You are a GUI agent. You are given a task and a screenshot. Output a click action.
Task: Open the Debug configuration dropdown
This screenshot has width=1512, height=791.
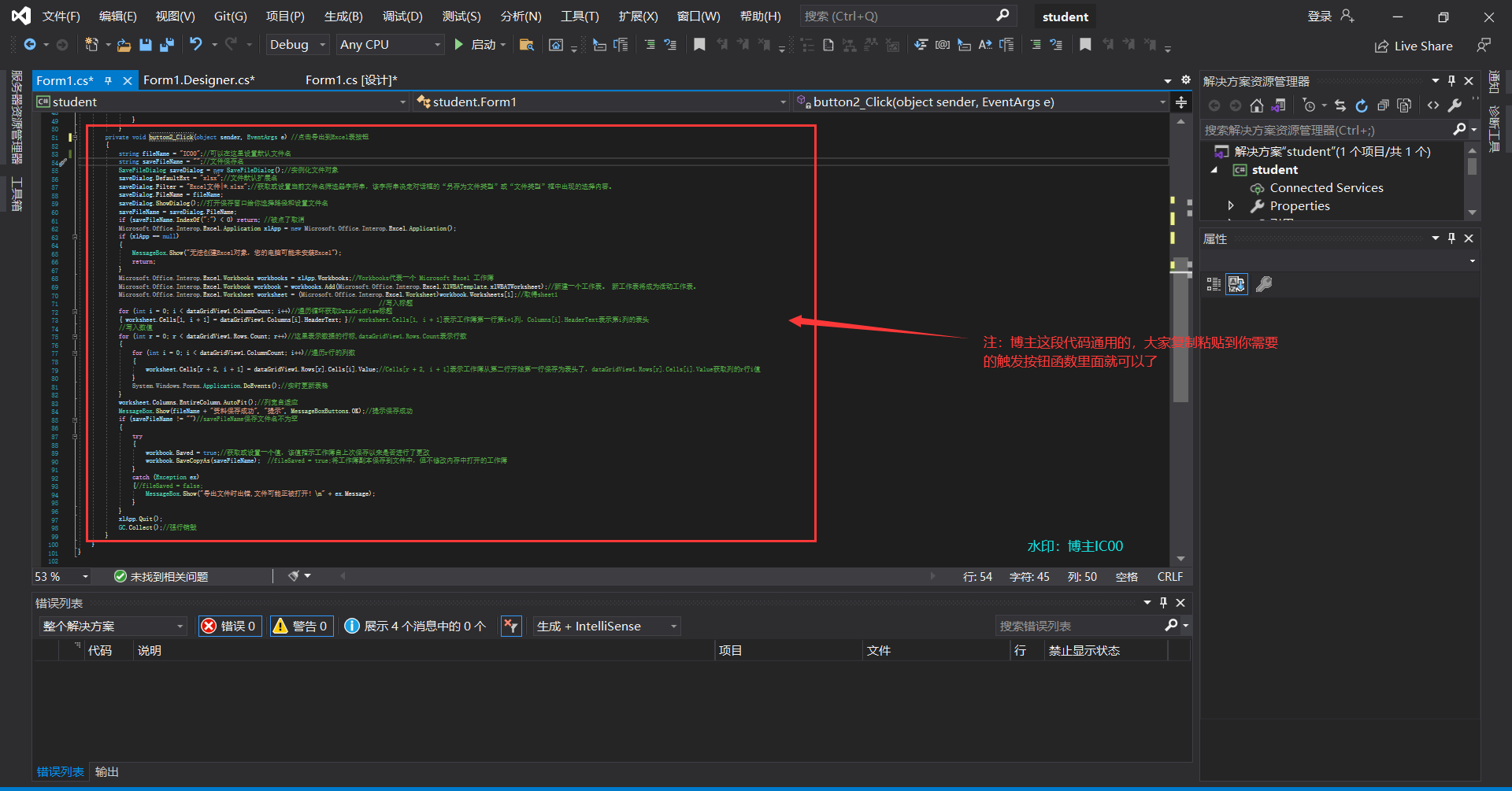tap(296, 44)
